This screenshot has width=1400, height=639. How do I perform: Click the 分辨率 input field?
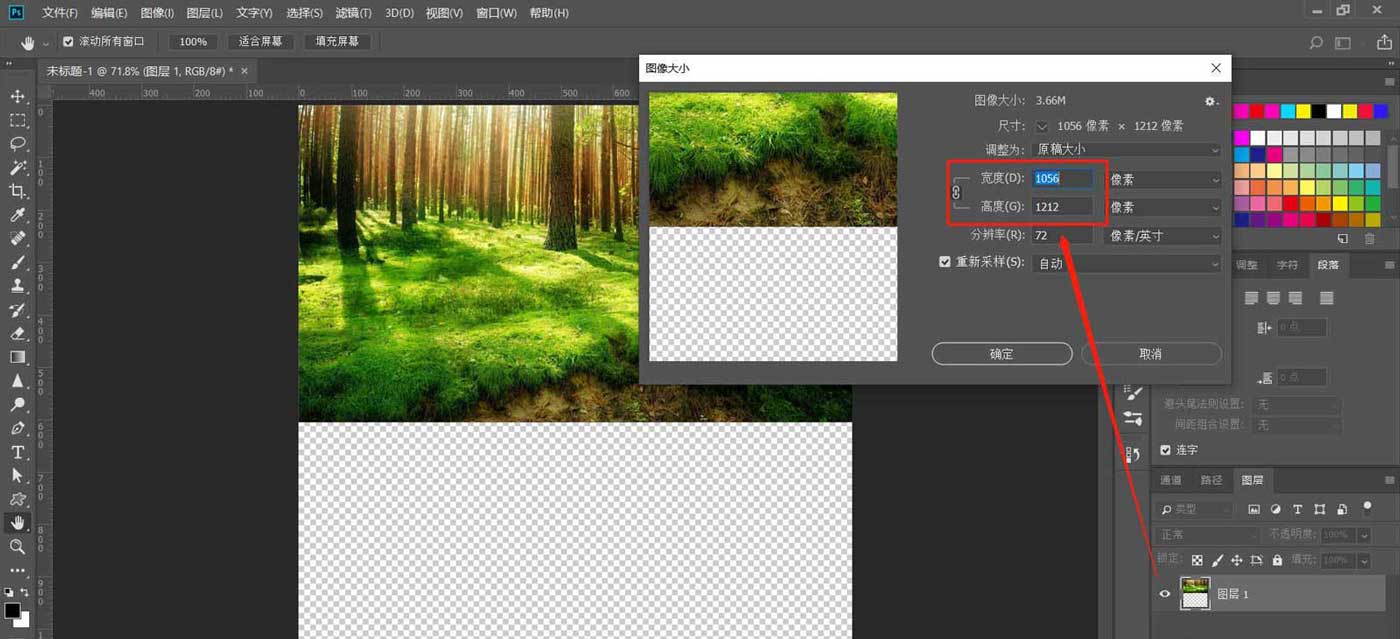(1063, 236)
